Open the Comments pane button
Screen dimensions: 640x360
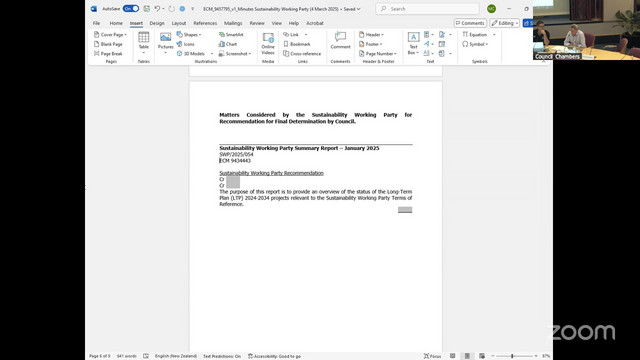point(470,23)
